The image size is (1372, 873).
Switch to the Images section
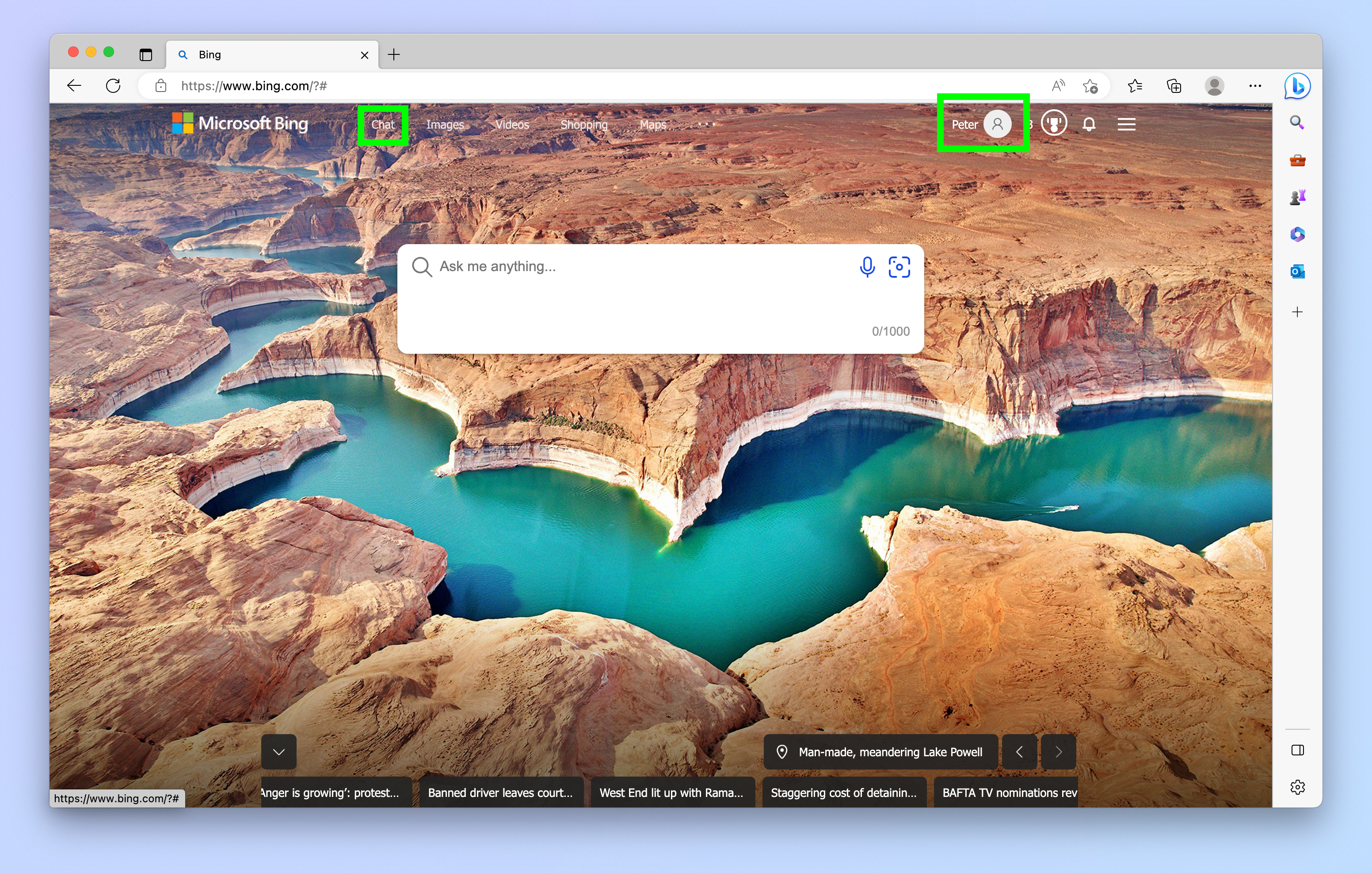click(x=445, y=124)
